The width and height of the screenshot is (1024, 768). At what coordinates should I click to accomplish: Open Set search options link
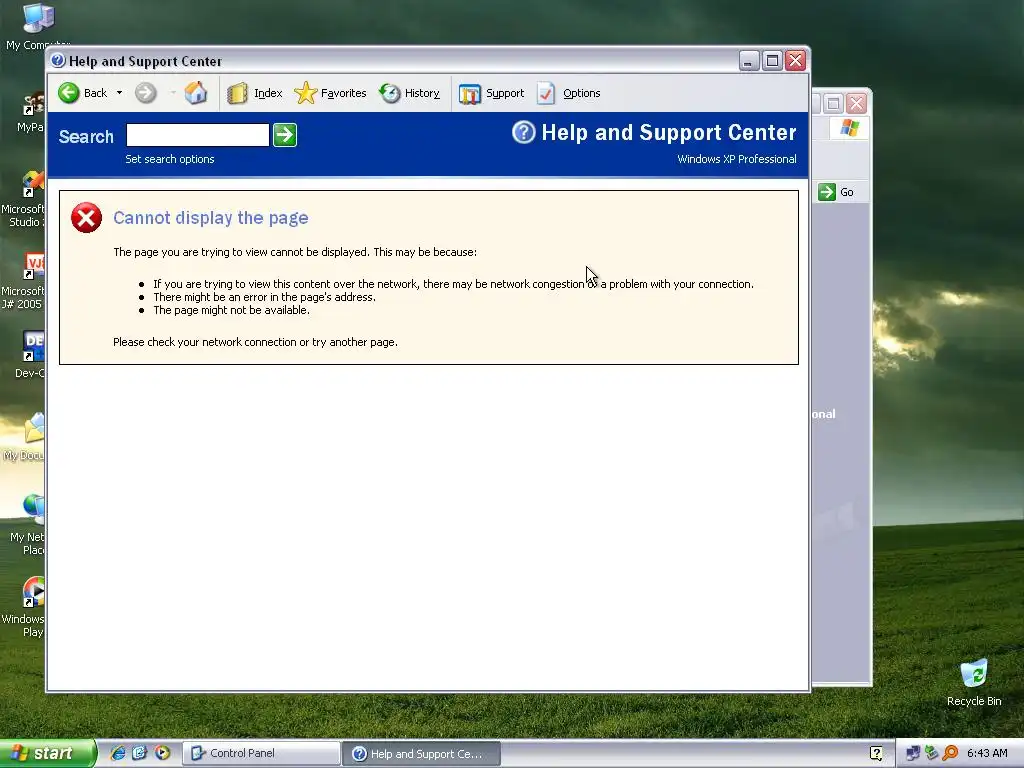pyautogui.click(x=170, y=159)
